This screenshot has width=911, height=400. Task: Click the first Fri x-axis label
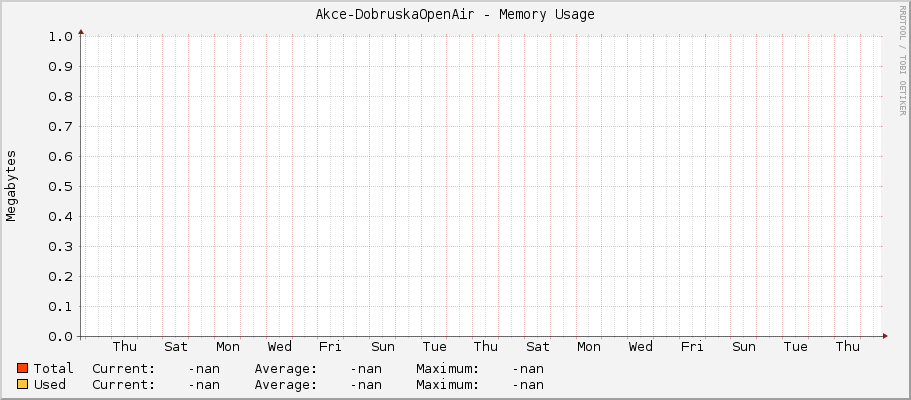click(331, 347)
